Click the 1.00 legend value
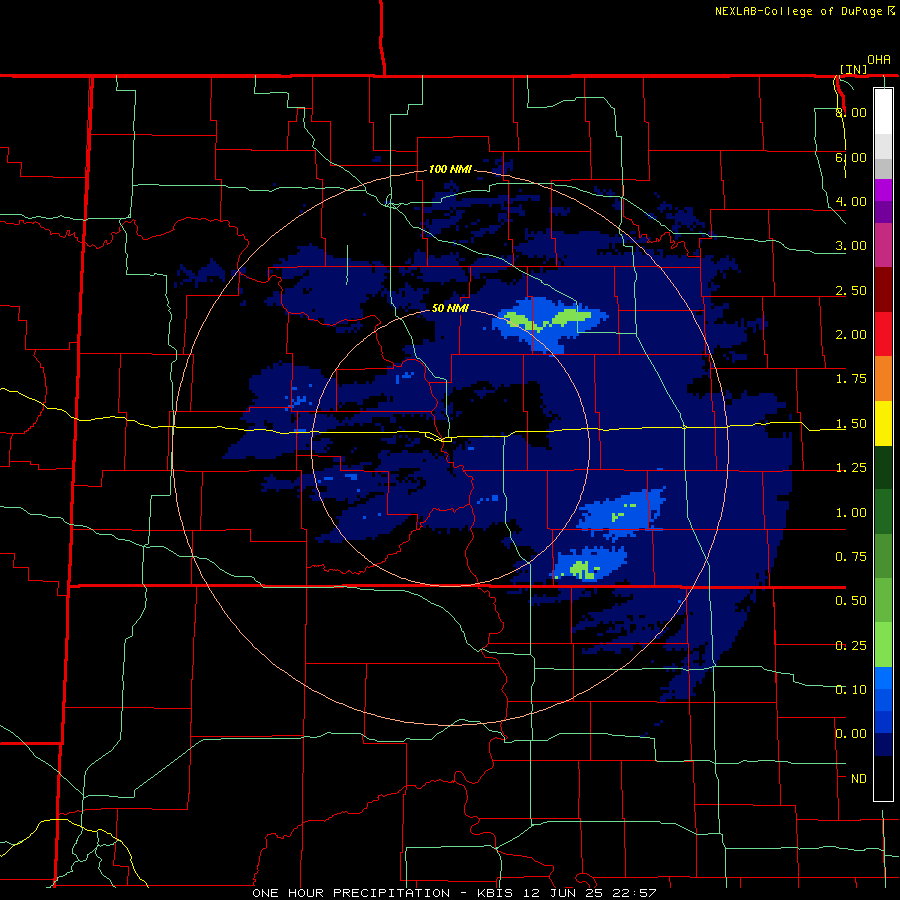Screen dimensions: 900x900 851,513
